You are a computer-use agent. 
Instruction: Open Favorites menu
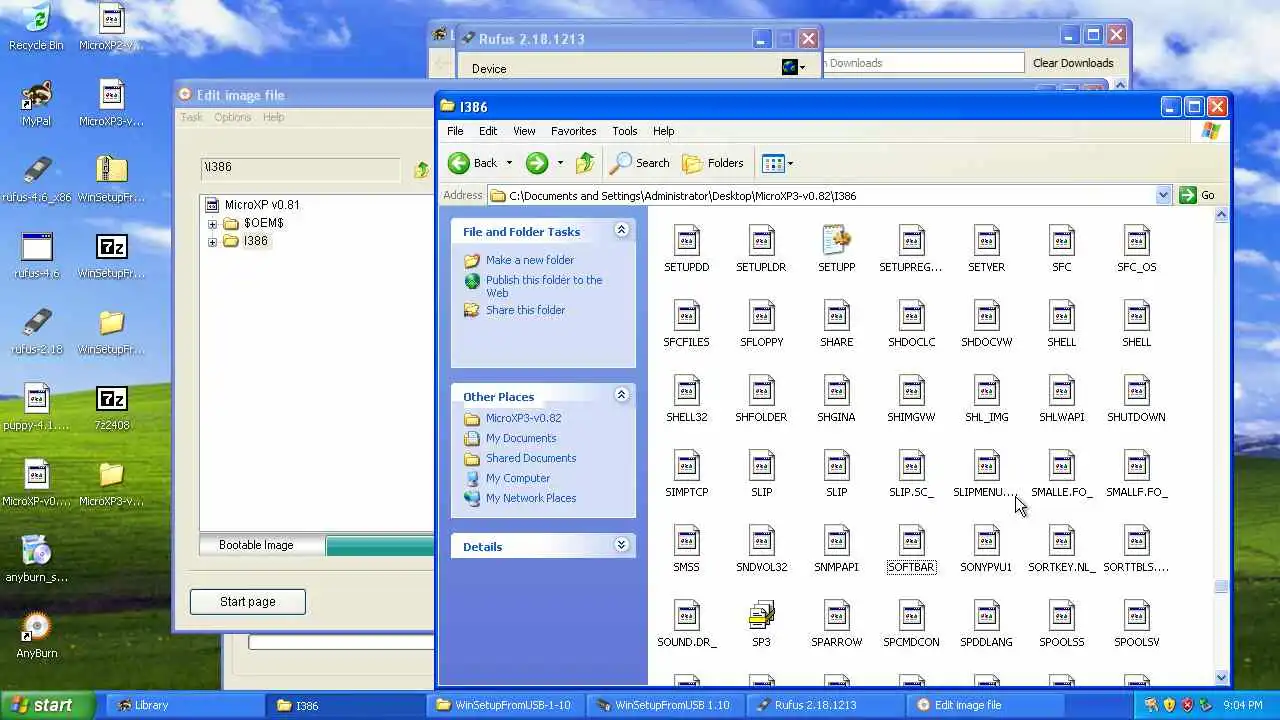[573, 131]
